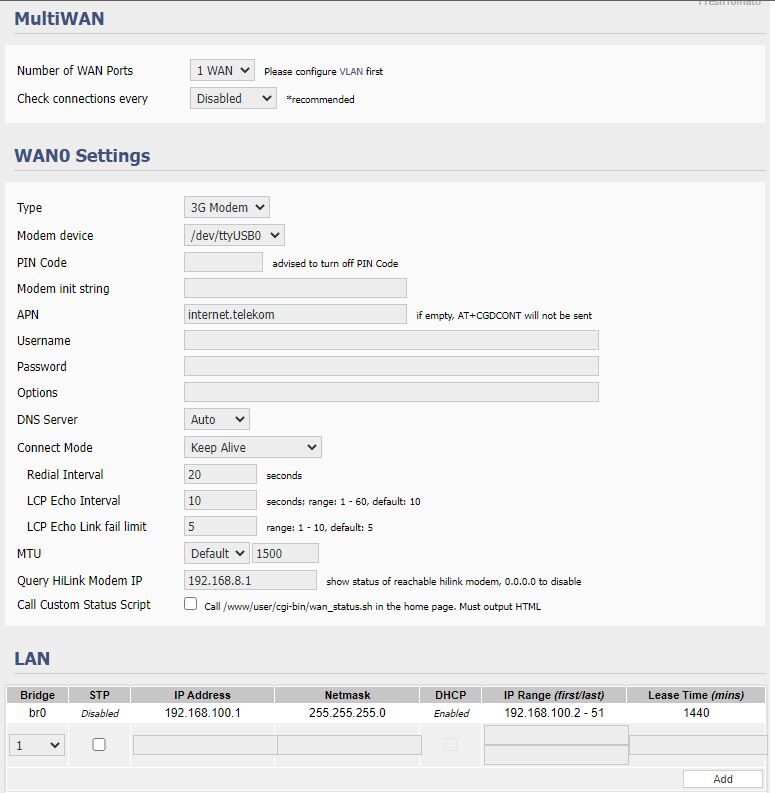Click the new LAN Lease Time field
This screenshot has height=793, width=775.
point(698,745)
